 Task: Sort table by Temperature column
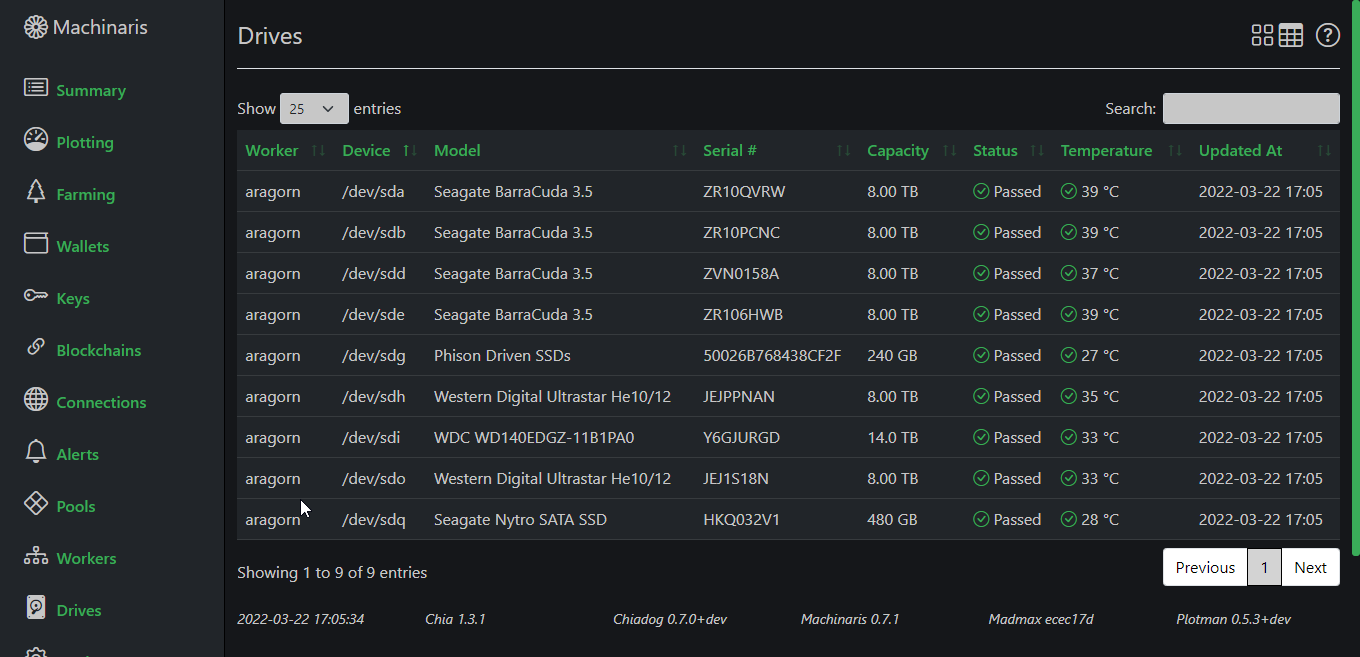click(1122, 150)
